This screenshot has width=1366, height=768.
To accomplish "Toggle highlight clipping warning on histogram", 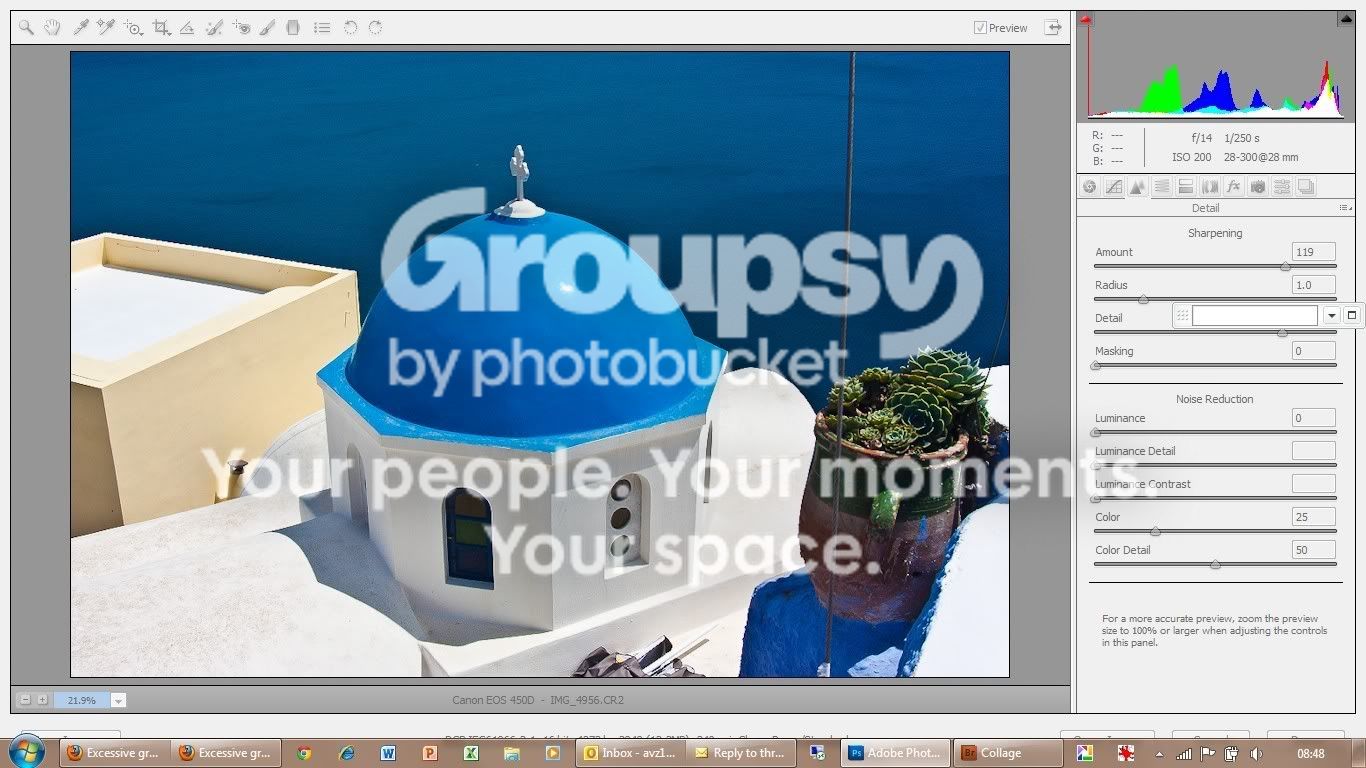I will coord(1345,19).
